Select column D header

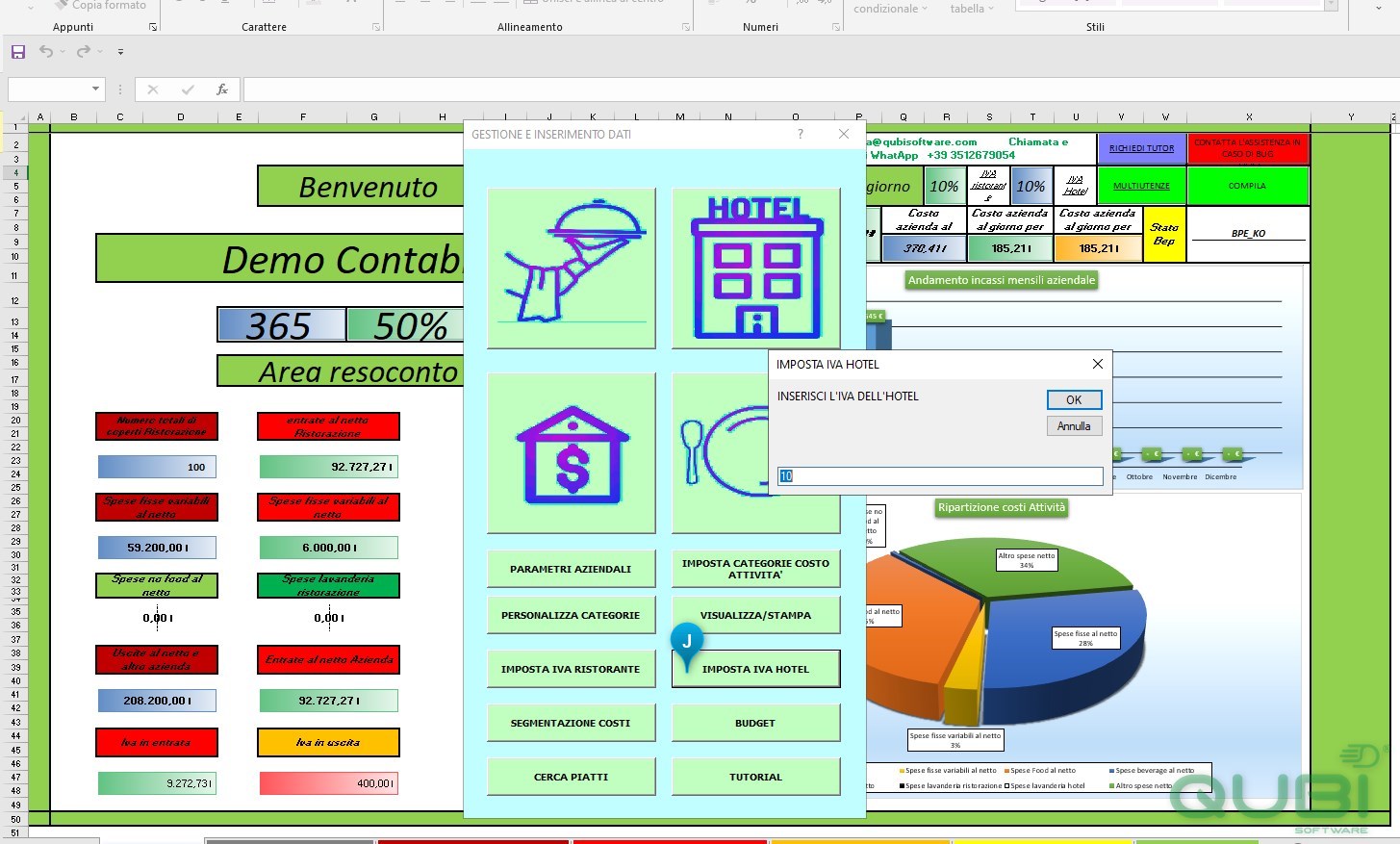(x=180, y=116)
